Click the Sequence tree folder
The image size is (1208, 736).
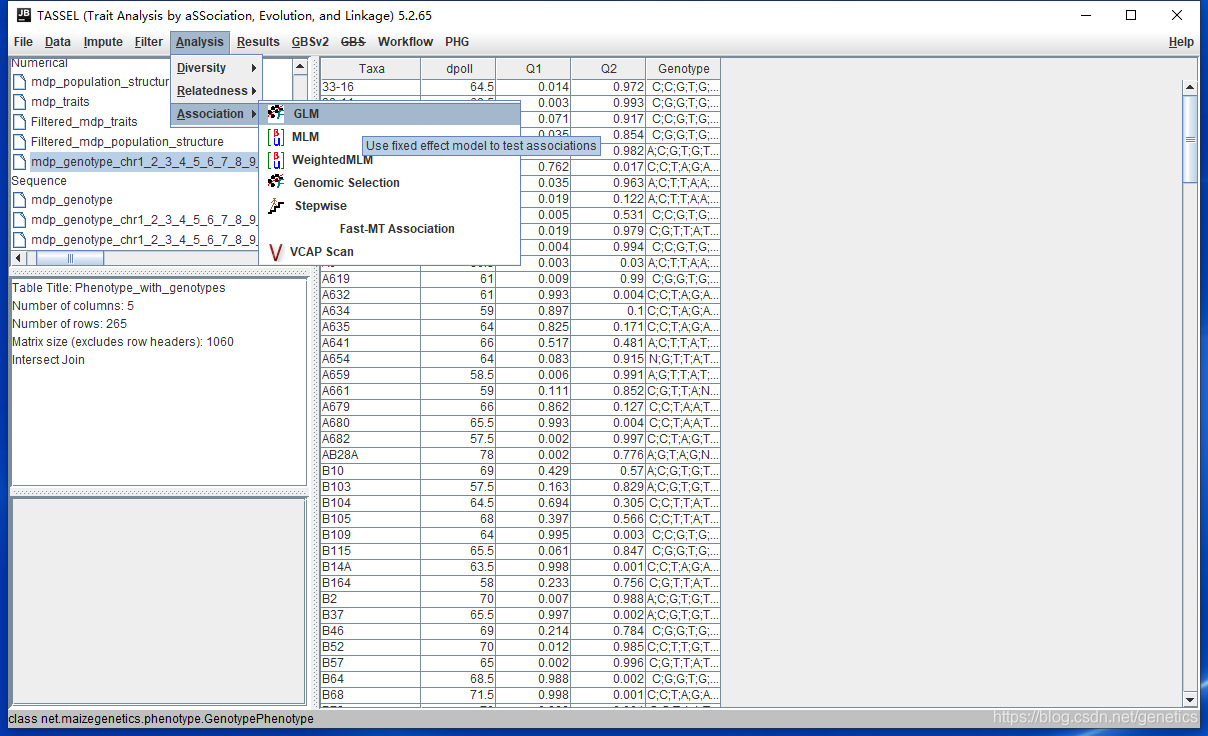point(39,181)
